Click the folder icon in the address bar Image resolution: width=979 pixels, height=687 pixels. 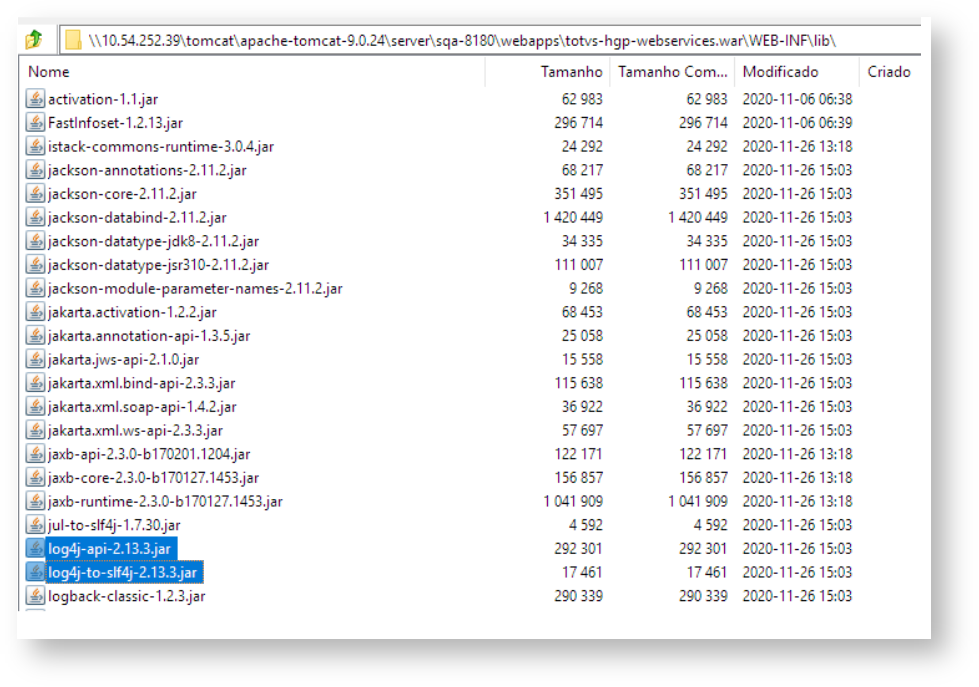tap(73, 40)
